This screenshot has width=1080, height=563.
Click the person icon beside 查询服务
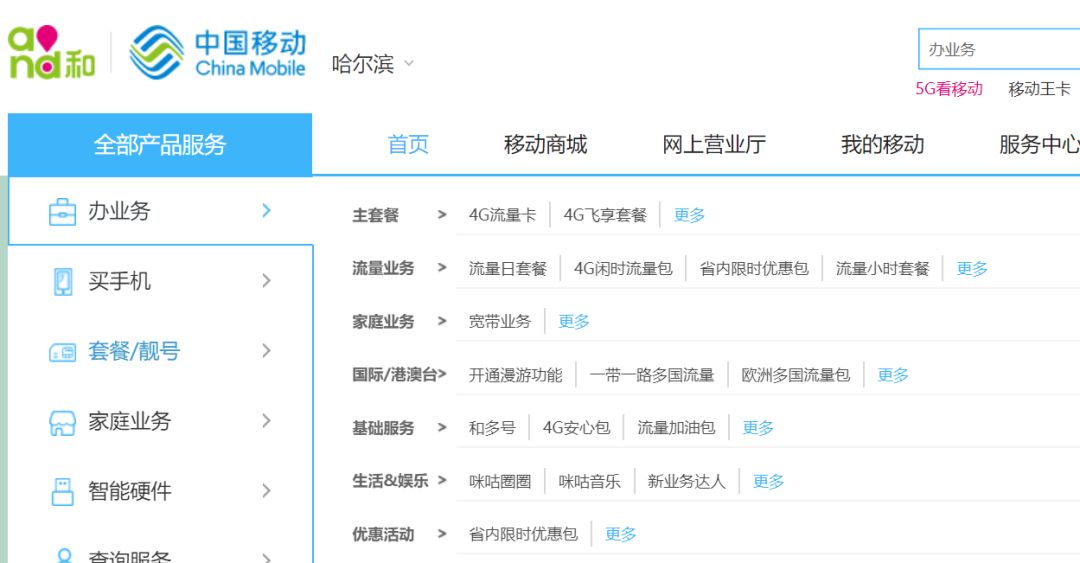(x=64, y=555)
